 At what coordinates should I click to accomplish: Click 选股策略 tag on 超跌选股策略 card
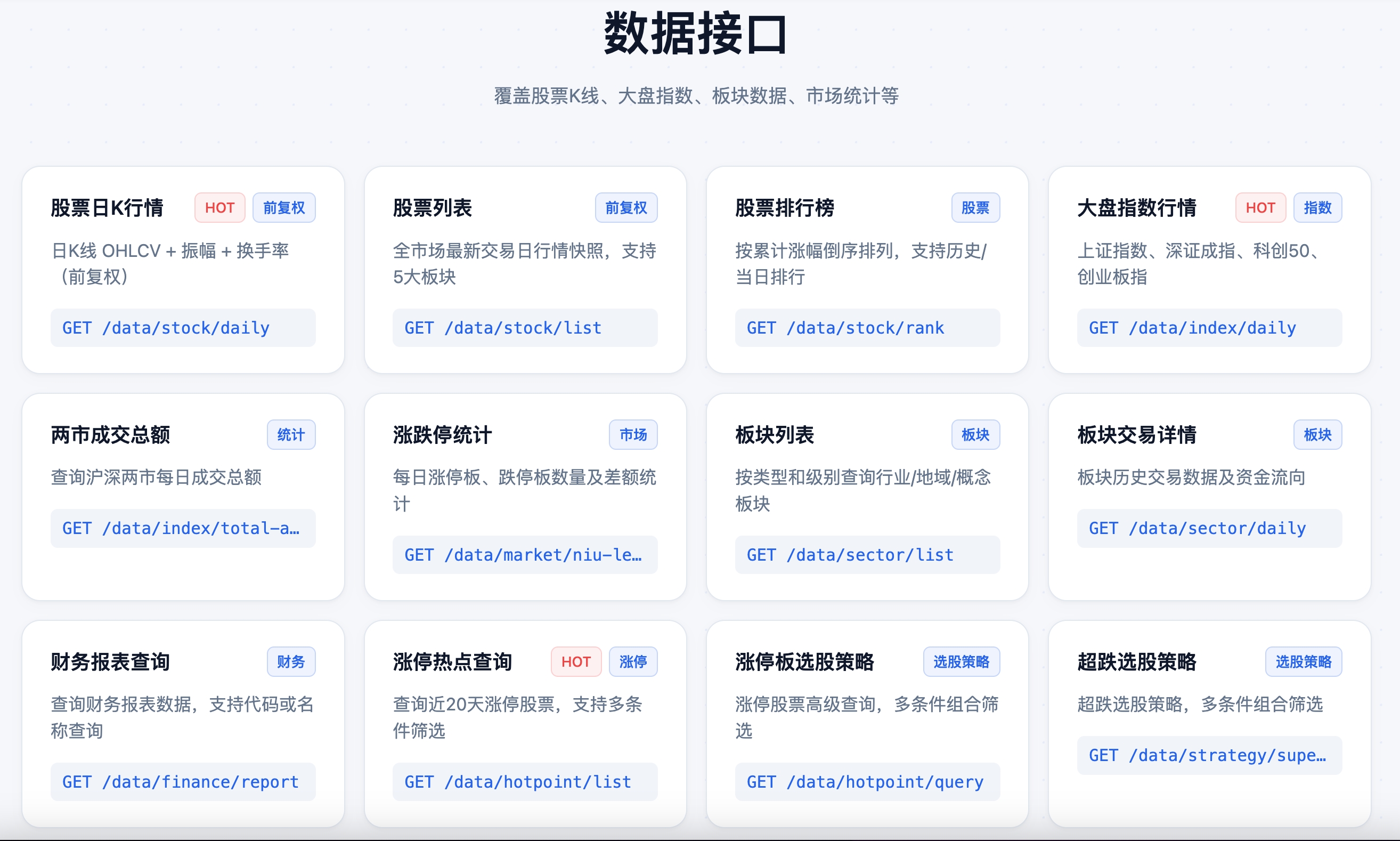(1304, 661)
